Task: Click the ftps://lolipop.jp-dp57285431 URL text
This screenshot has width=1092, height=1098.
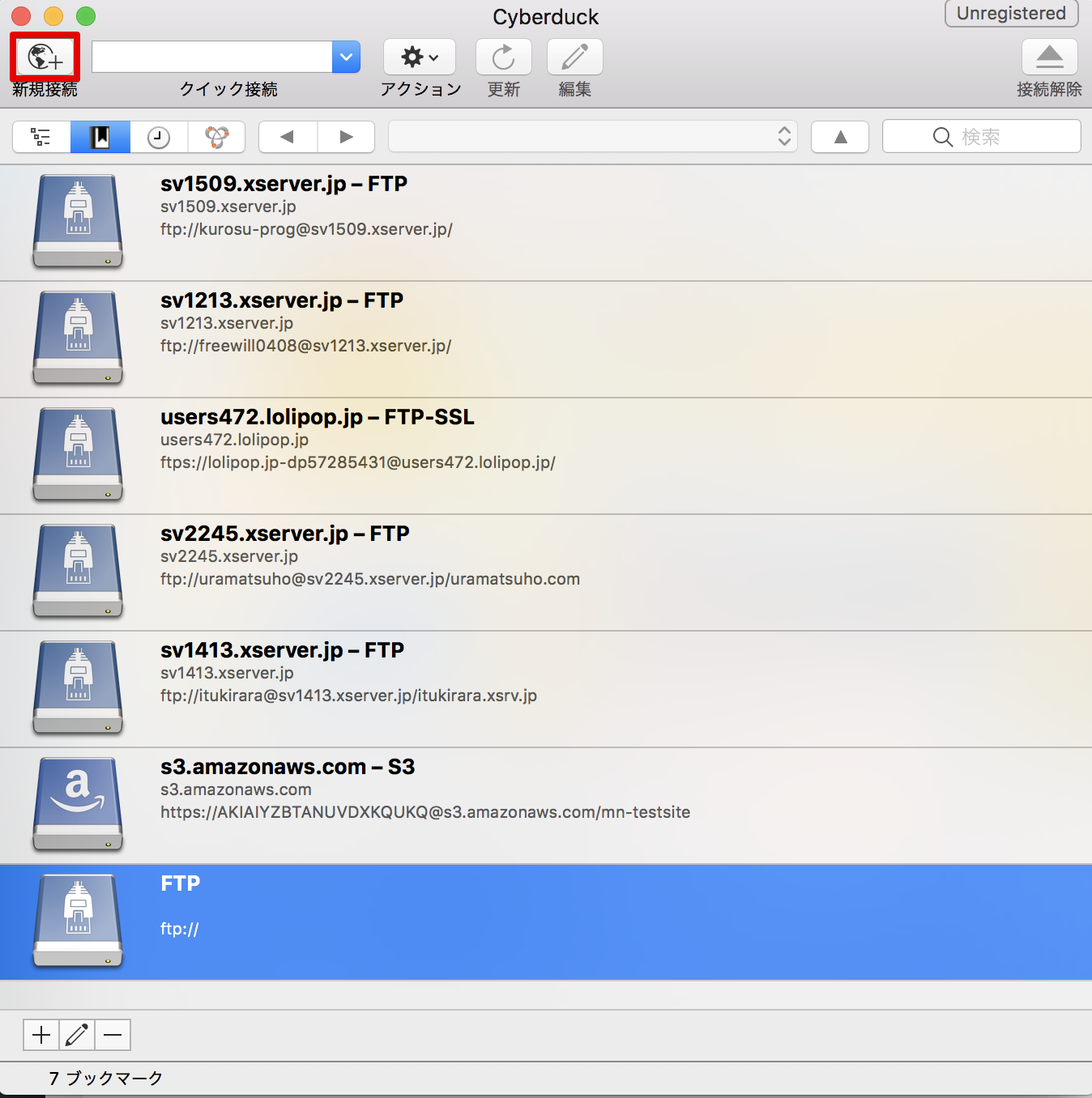Action: (x=358, y=462)
